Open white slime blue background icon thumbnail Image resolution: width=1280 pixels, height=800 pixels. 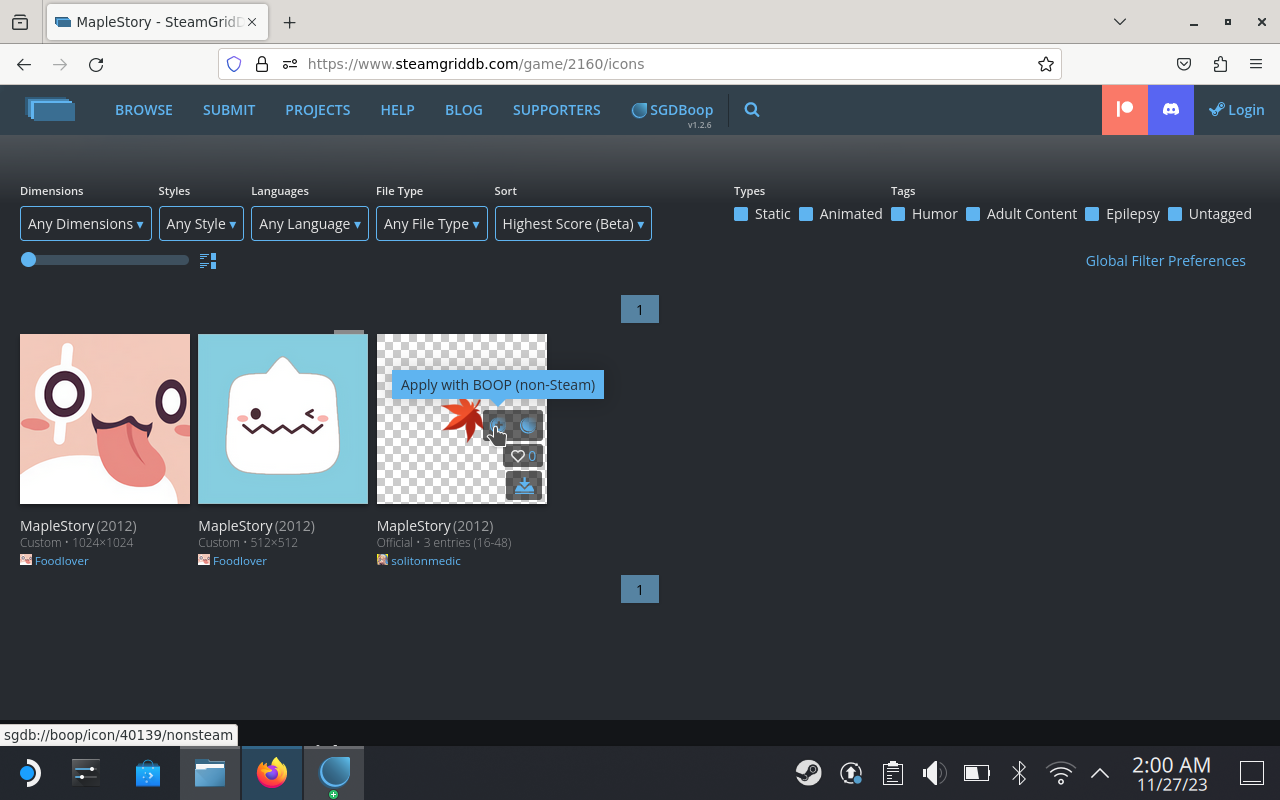point(283,419)
